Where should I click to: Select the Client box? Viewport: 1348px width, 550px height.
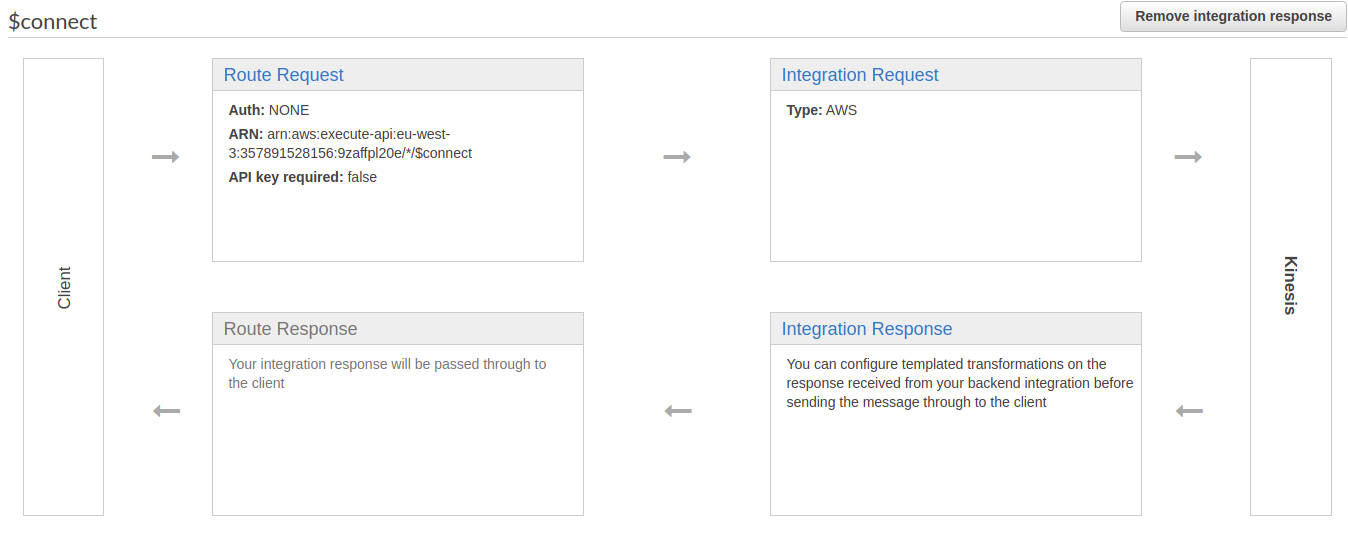[x=63, y=287]
